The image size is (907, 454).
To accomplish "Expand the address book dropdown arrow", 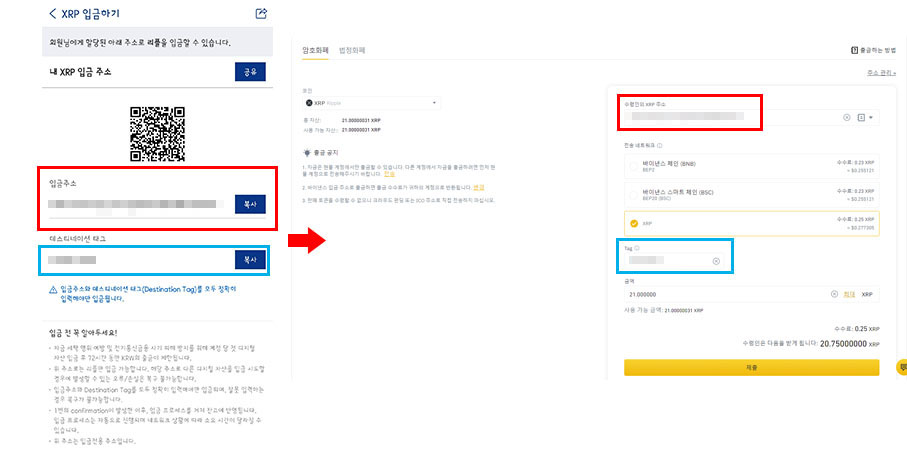I will click(x=871, y=117).
